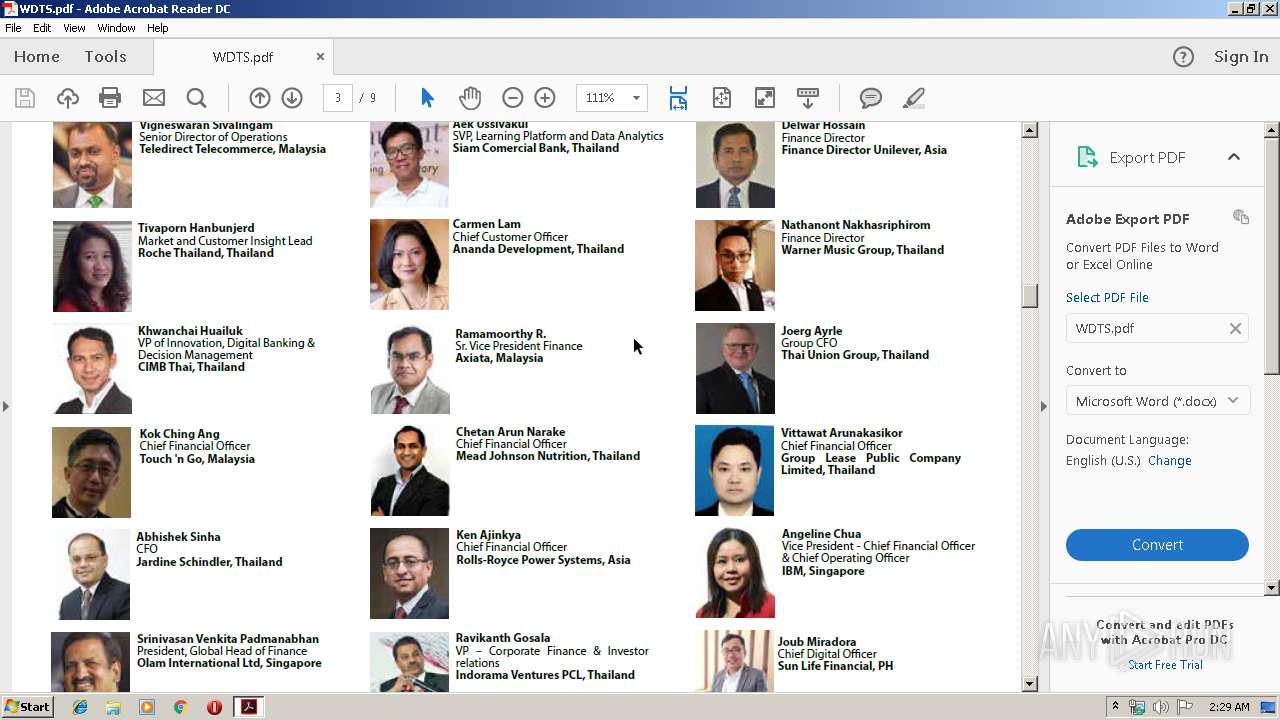The width and height of the screenshot is (1280, 720).
Task: Zoom in with the plus icon
Action: [545, 98]
